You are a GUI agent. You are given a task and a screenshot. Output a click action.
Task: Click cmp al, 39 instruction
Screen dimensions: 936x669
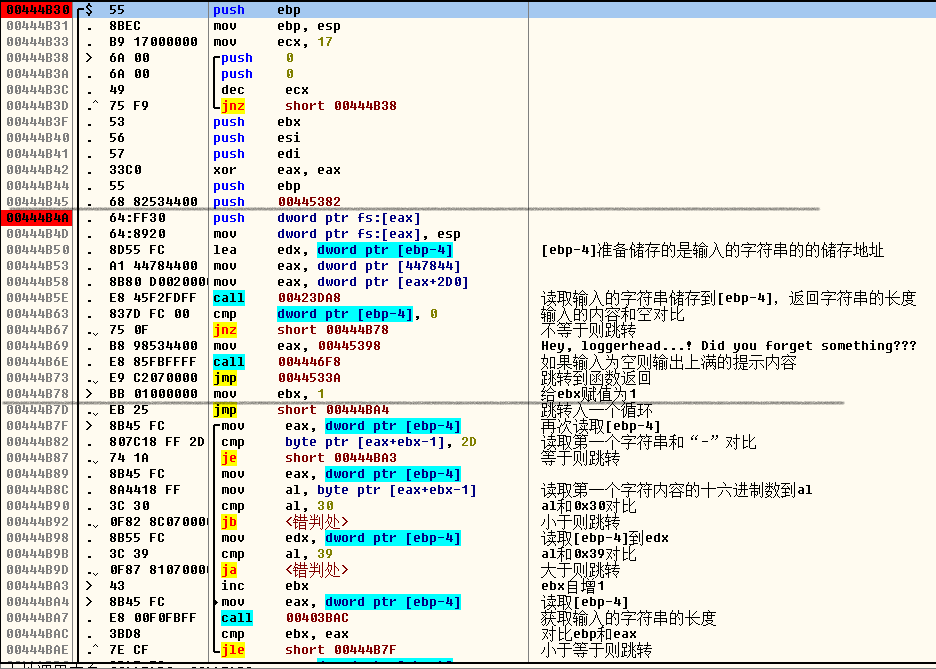[277, 554]
